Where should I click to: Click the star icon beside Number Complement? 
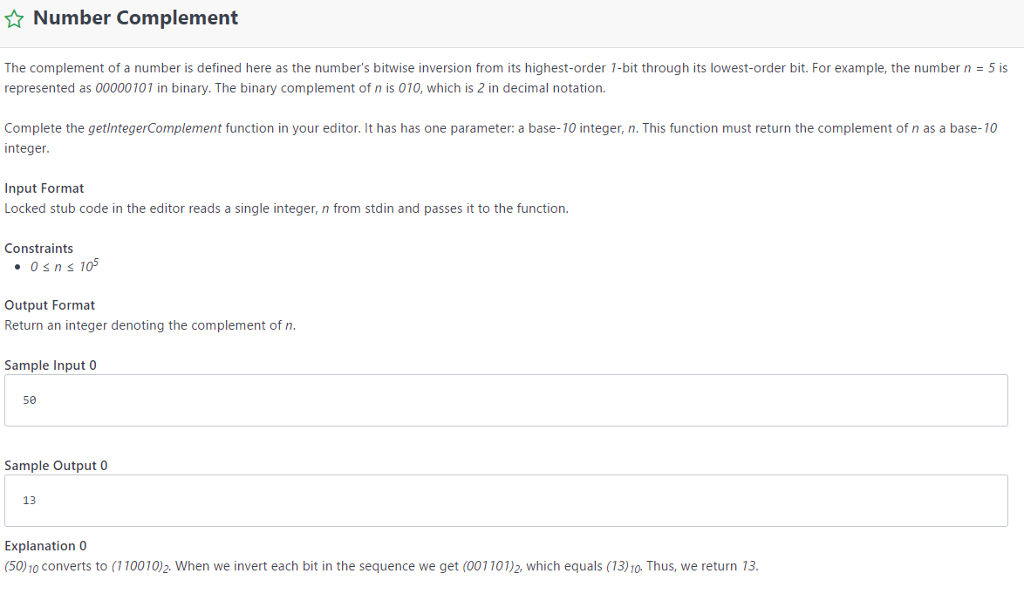pyautogui.click(x=16, y=19)
